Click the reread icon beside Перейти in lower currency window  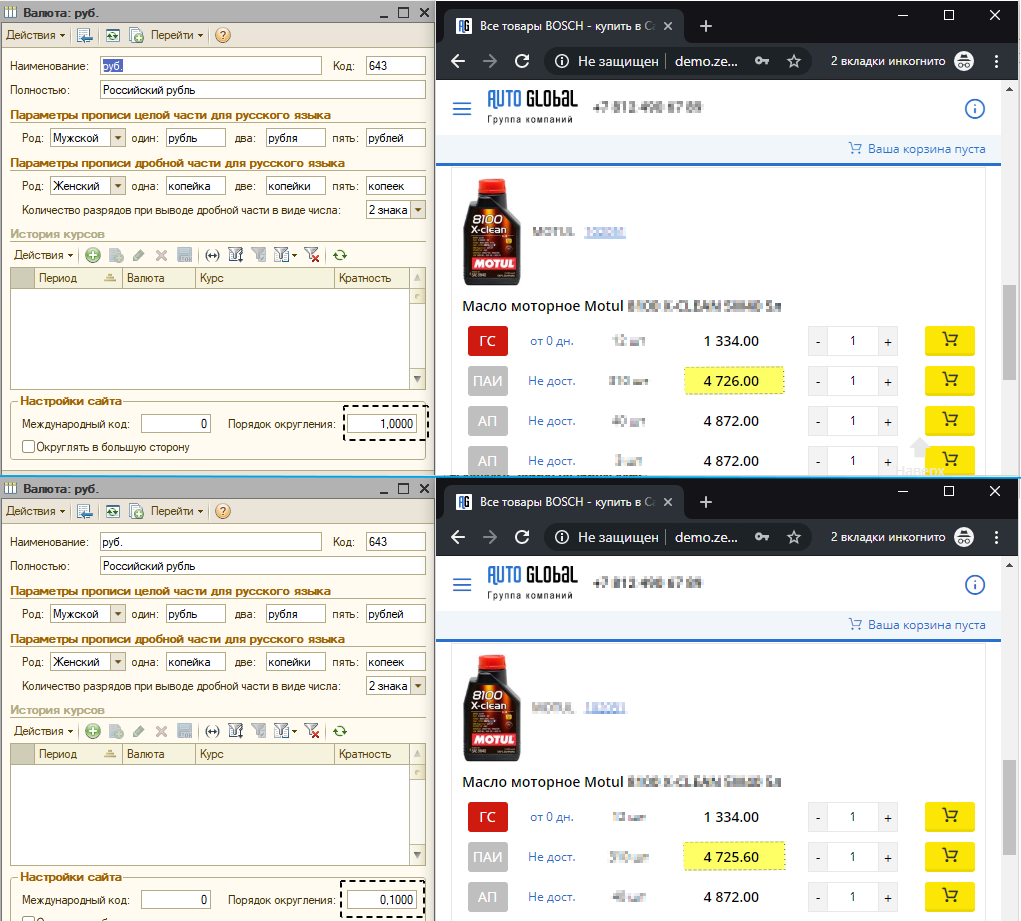(x=113, y=511)
